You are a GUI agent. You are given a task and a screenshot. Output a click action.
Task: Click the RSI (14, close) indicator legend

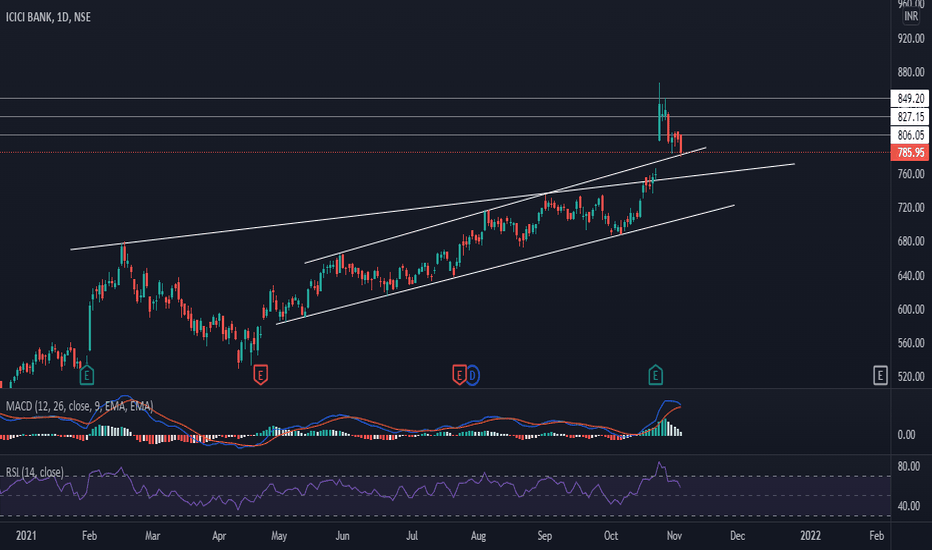click(x=34, y=473)
